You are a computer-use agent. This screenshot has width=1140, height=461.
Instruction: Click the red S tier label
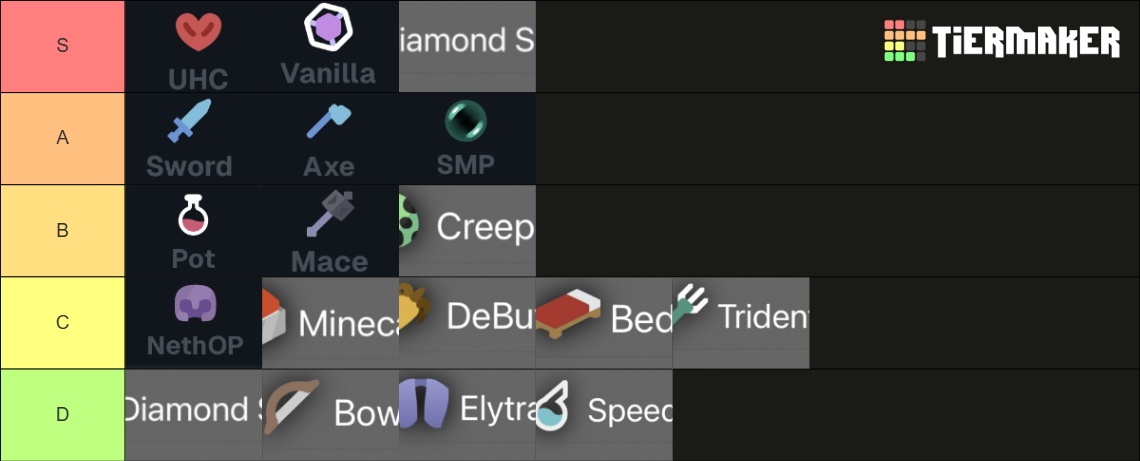63,46
